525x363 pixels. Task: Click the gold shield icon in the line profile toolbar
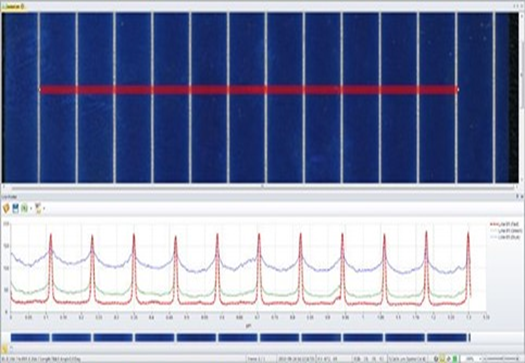6,208
